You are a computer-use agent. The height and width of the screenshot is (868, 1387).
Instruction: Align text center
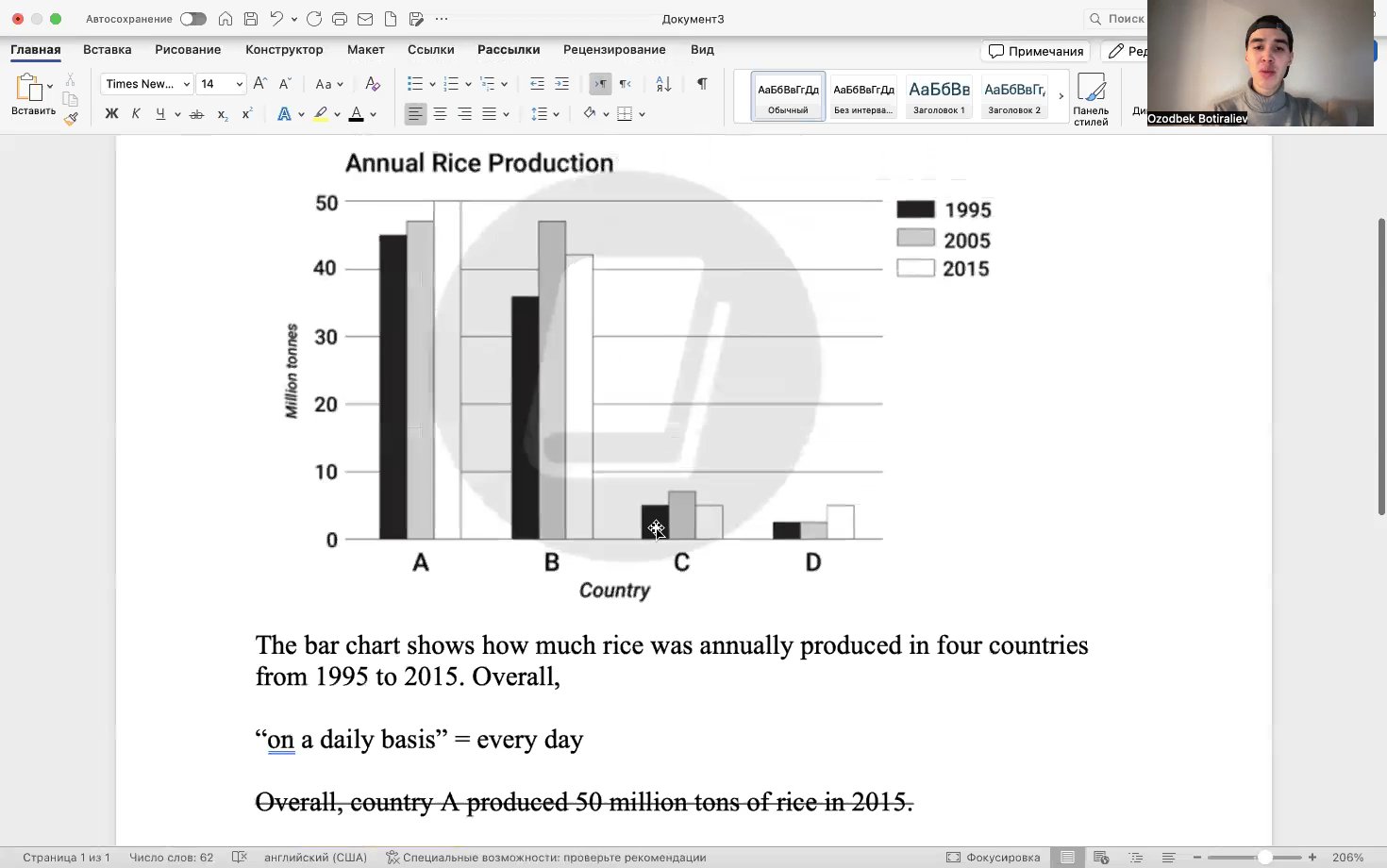click(x=440, y=113)
